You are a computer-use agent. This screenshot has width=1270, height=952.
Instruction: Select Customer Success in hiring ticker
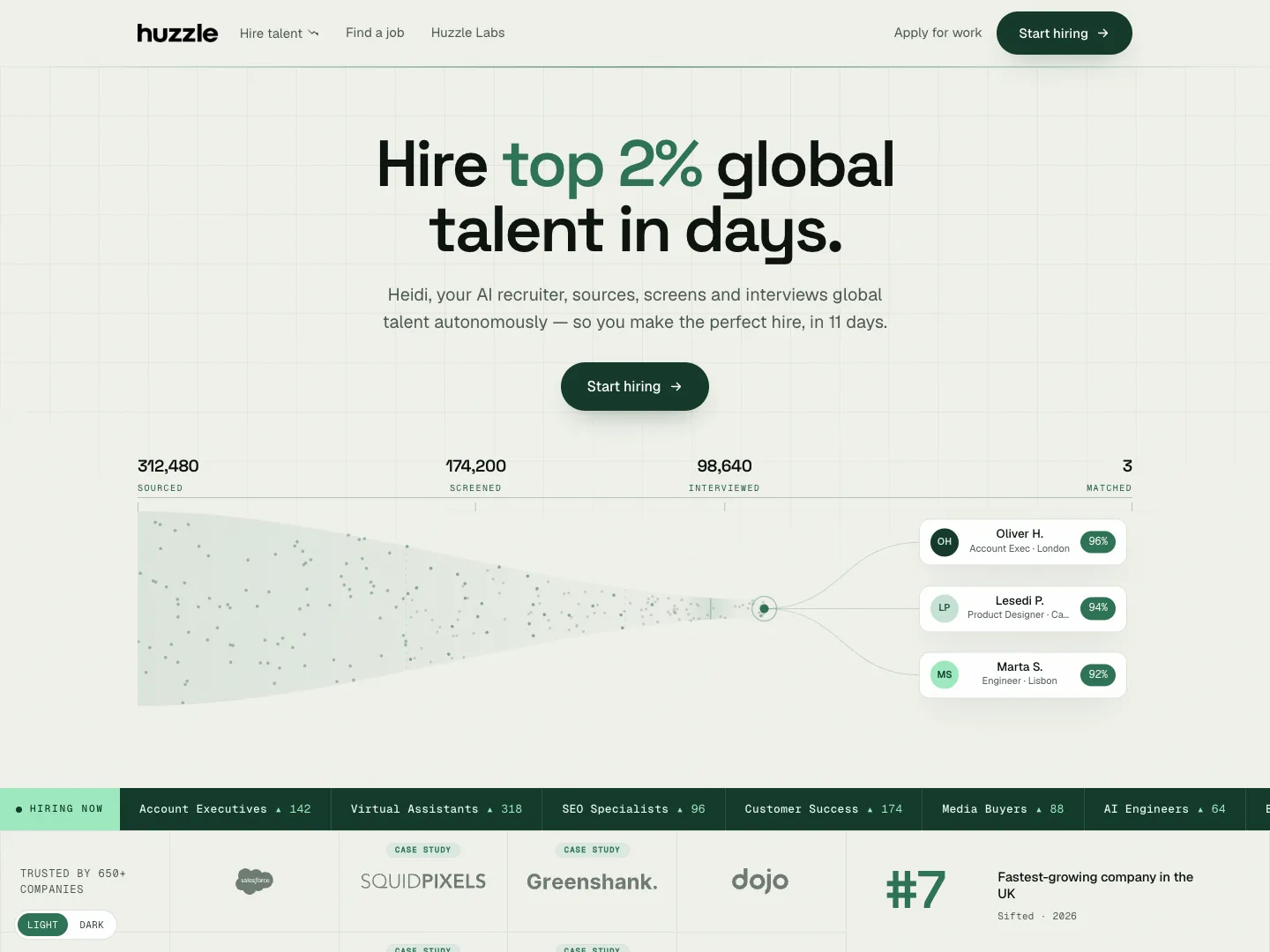tap(824, 809)
